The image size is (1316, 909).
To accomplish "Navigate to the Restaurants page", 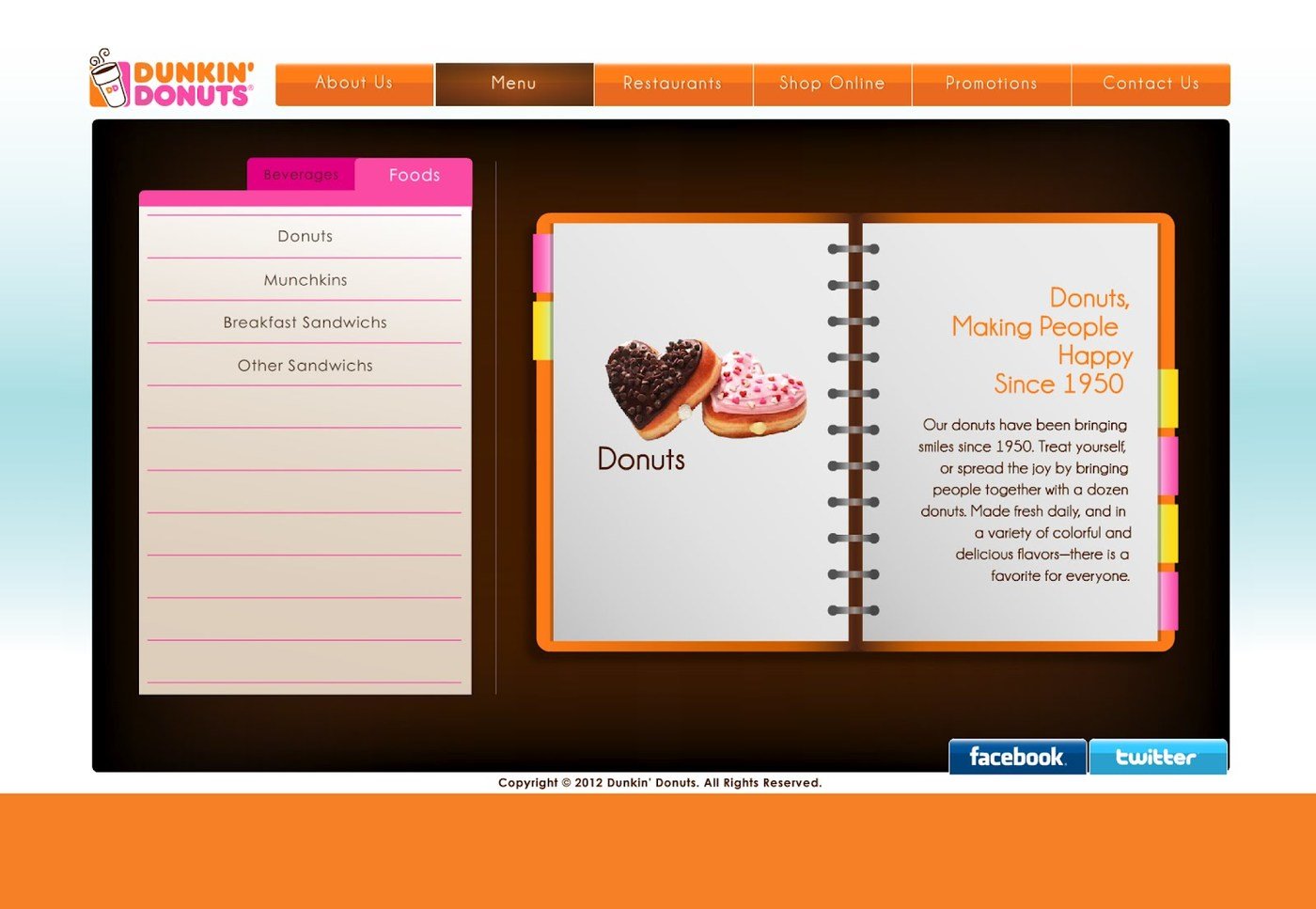I will coord(673,84).
